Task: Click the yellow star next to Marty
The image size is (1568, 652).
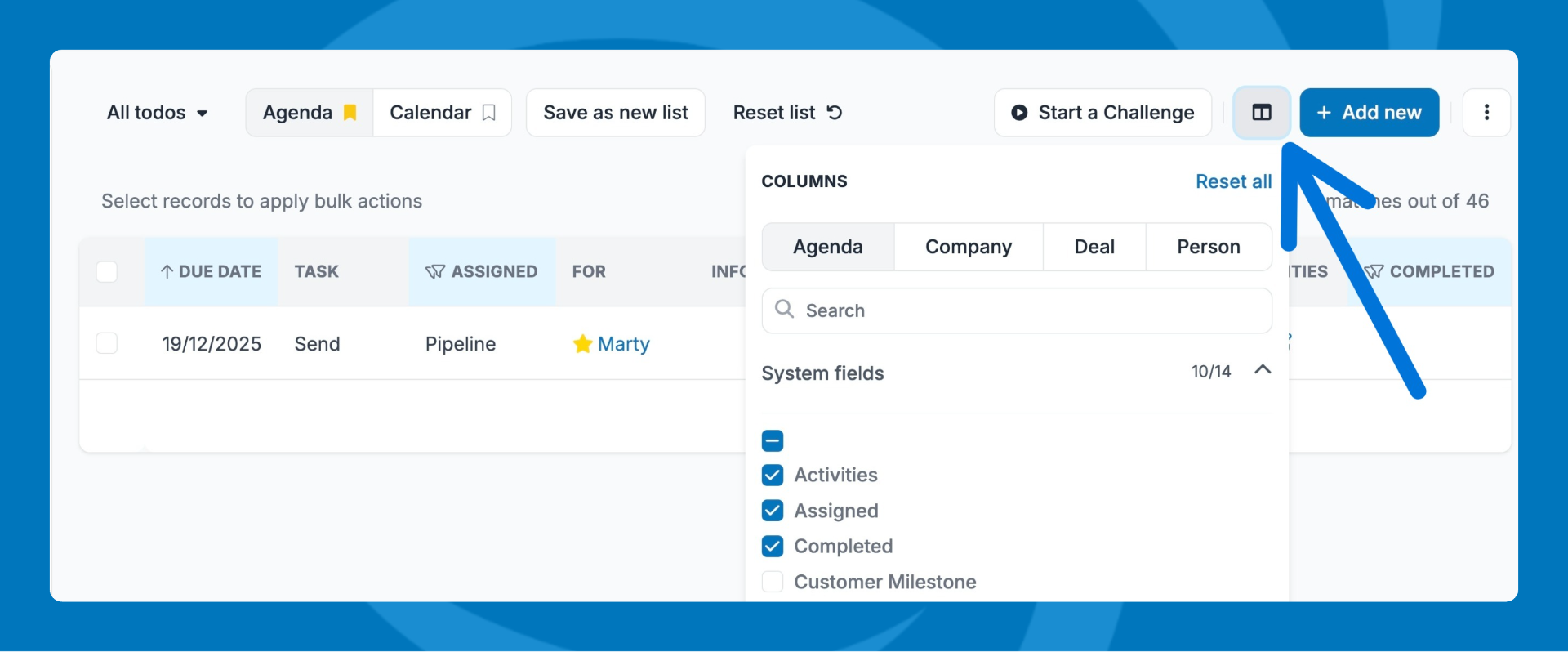Action: point(582,344)
